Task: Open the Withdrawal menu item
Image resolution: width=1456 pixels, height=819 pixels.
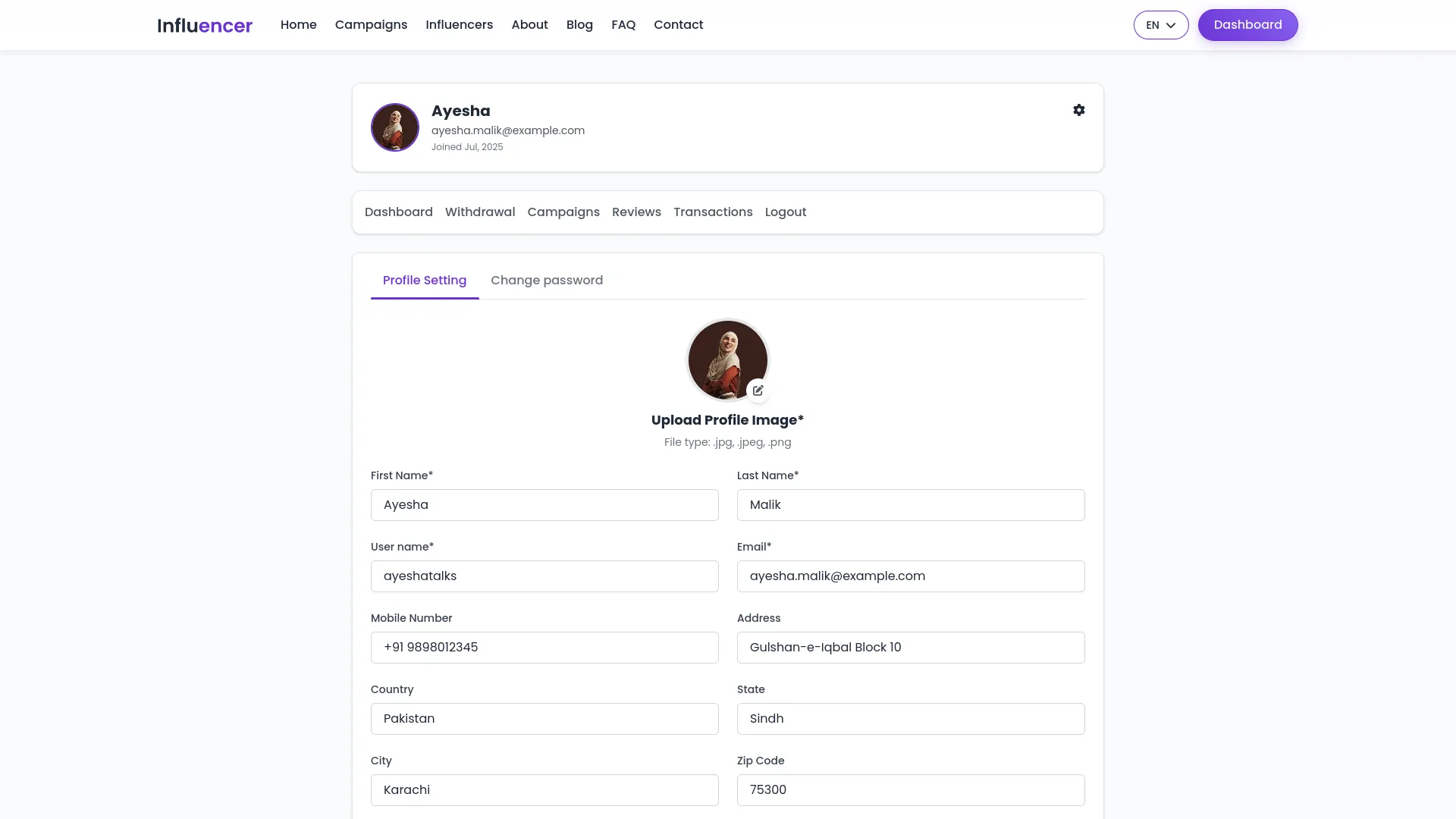Action: click(480, 212)
